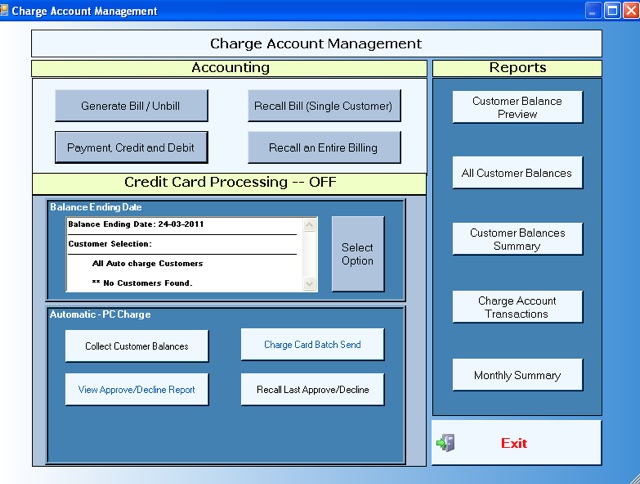Viewport: 640px width, 484px height.
Task: Click Recall Last Approve/Decline
Action: pyautogui.click(x=312, y=390)
